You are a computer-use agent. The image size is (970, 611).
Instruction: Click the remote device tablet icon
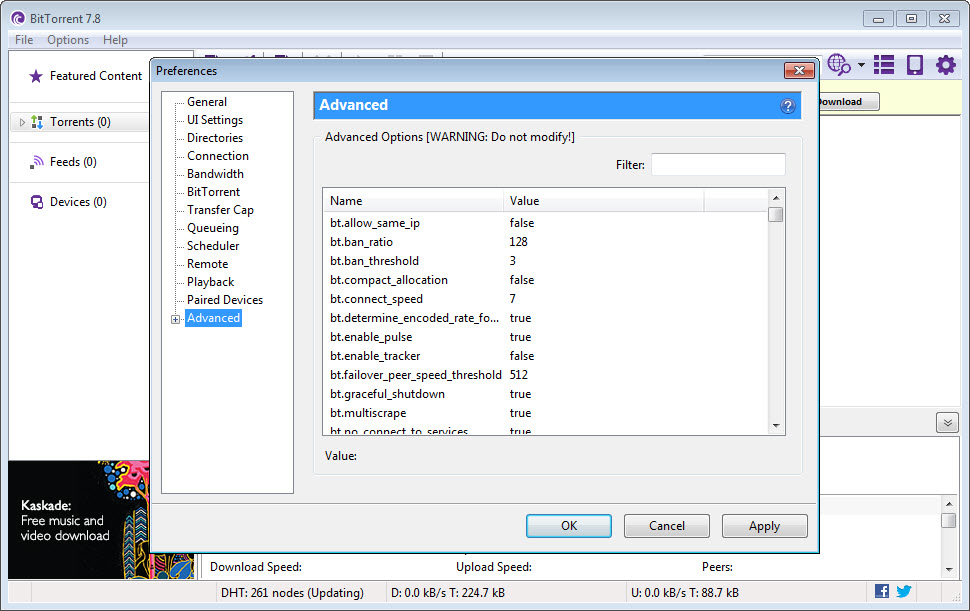pyautogui.click(x=914, y=65)
